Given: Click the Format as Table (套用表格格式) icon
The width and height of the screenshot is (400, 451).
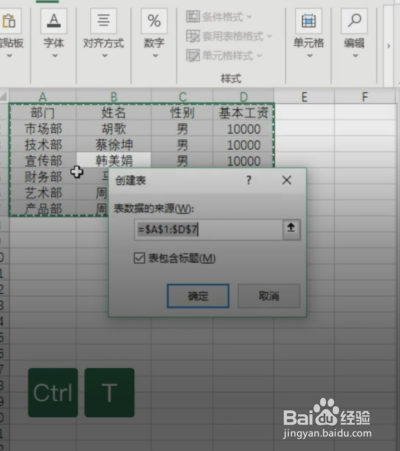Looking at the screenshot, I should point(193,36).
